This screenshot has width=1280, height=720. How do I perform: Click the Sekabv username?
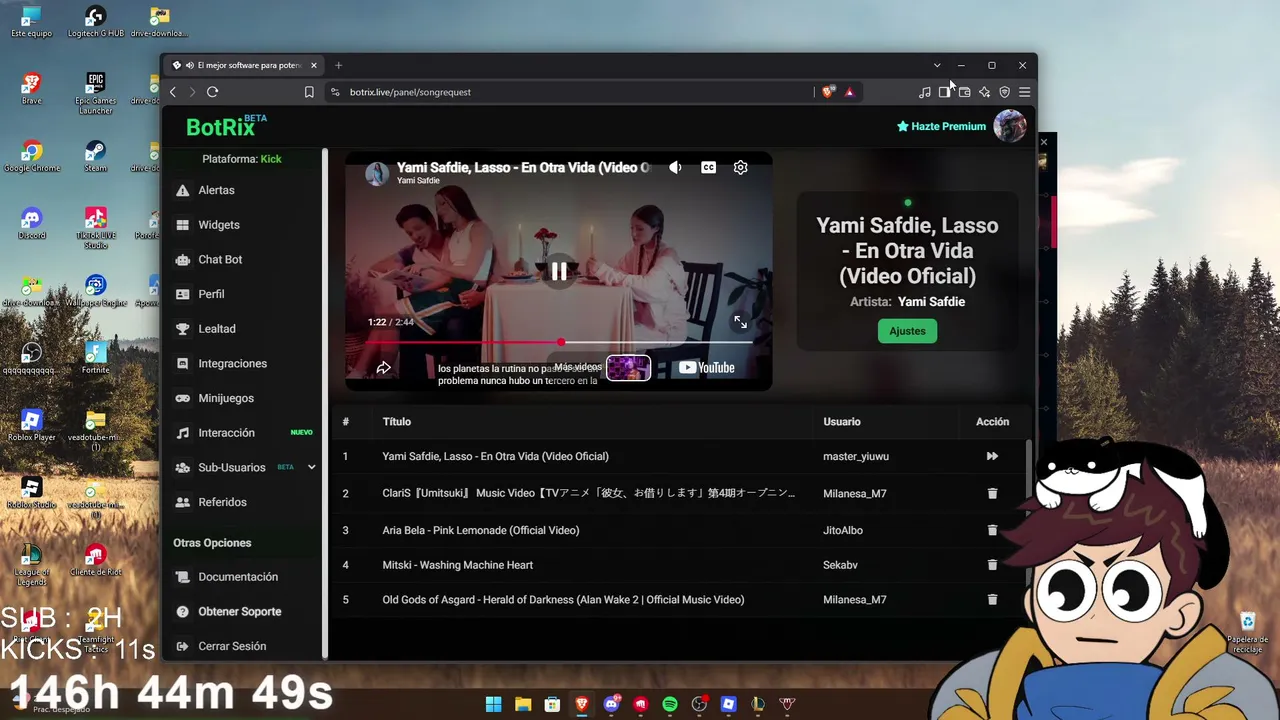pos(841,565)
